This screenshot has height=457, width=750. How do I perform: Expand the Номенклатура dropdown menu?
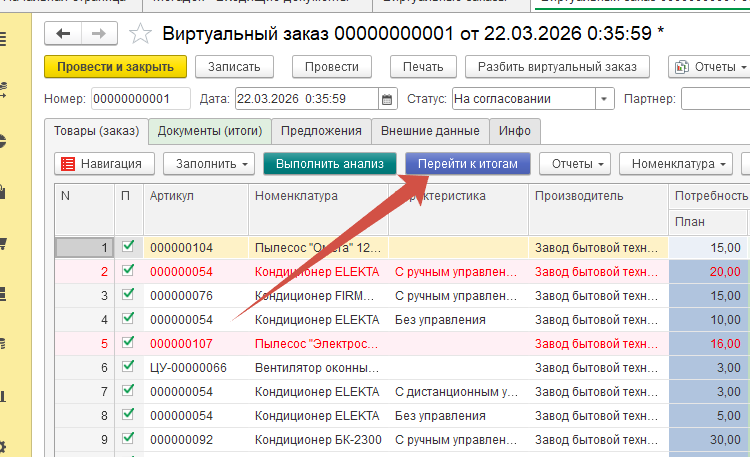pos(676,164)
